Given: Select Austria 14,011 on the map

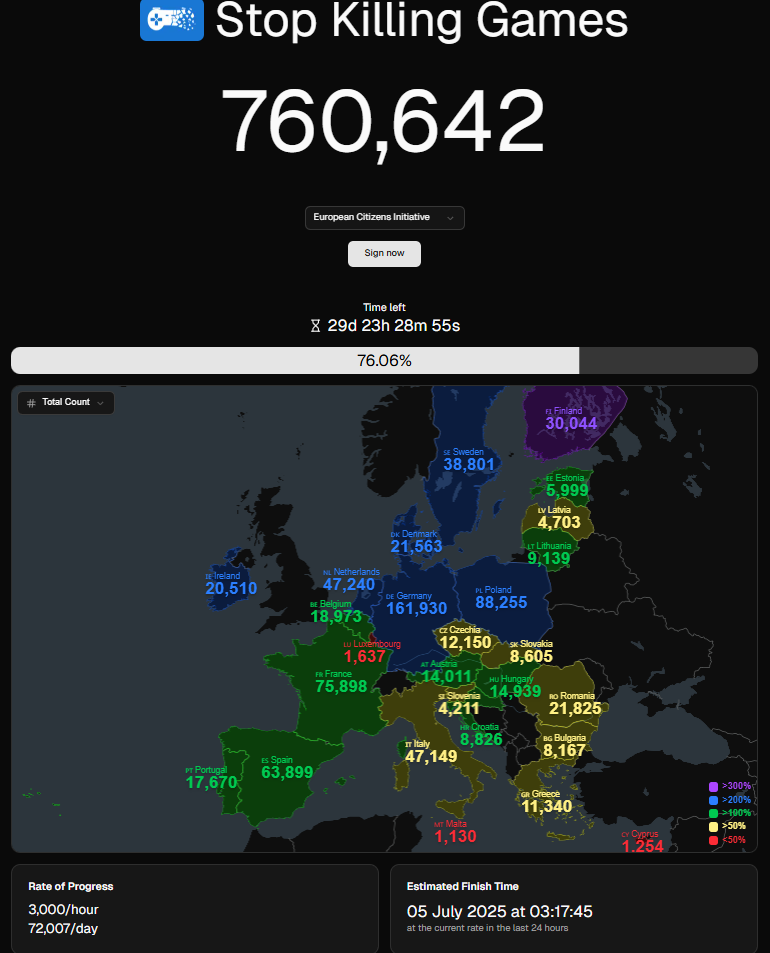Looking at the screenshot, I should pyautogui.click(x=447, y=671).
